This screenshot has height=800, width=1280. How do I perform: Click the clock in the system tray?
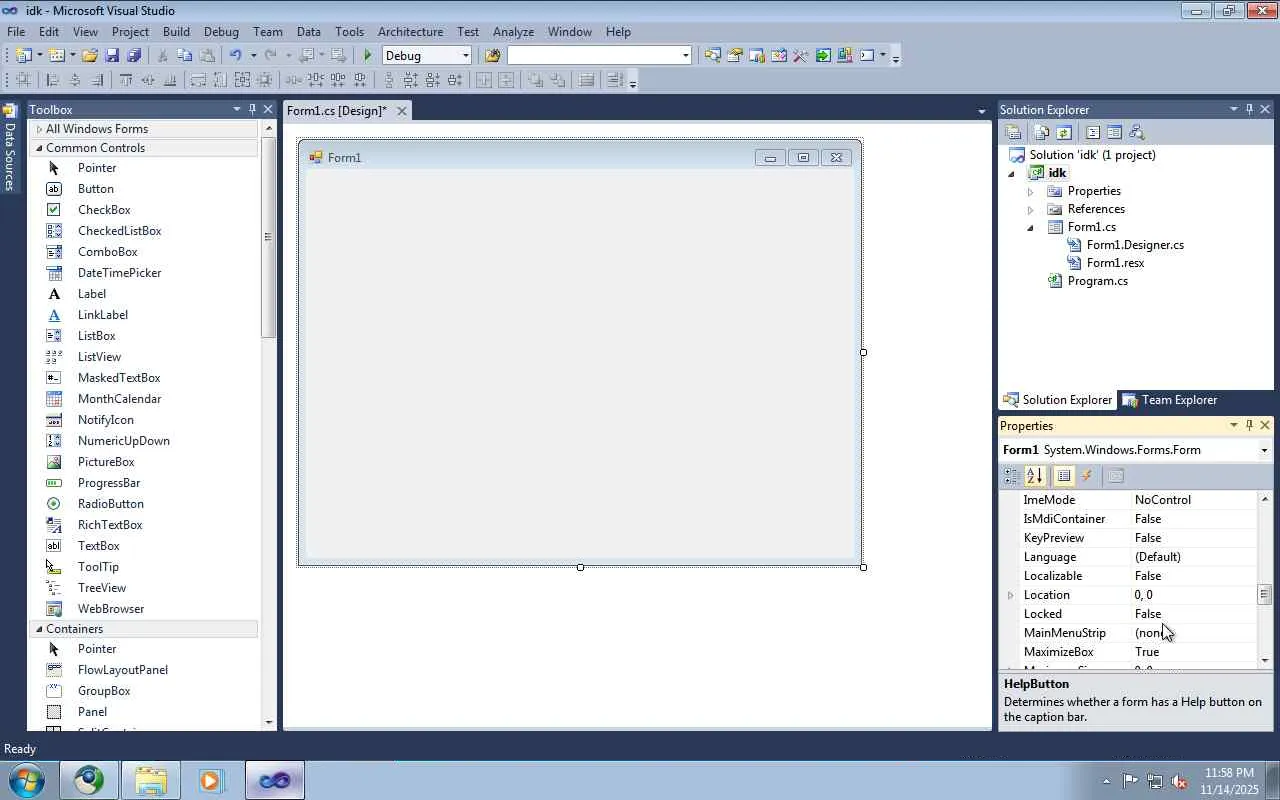[1229, 781]
